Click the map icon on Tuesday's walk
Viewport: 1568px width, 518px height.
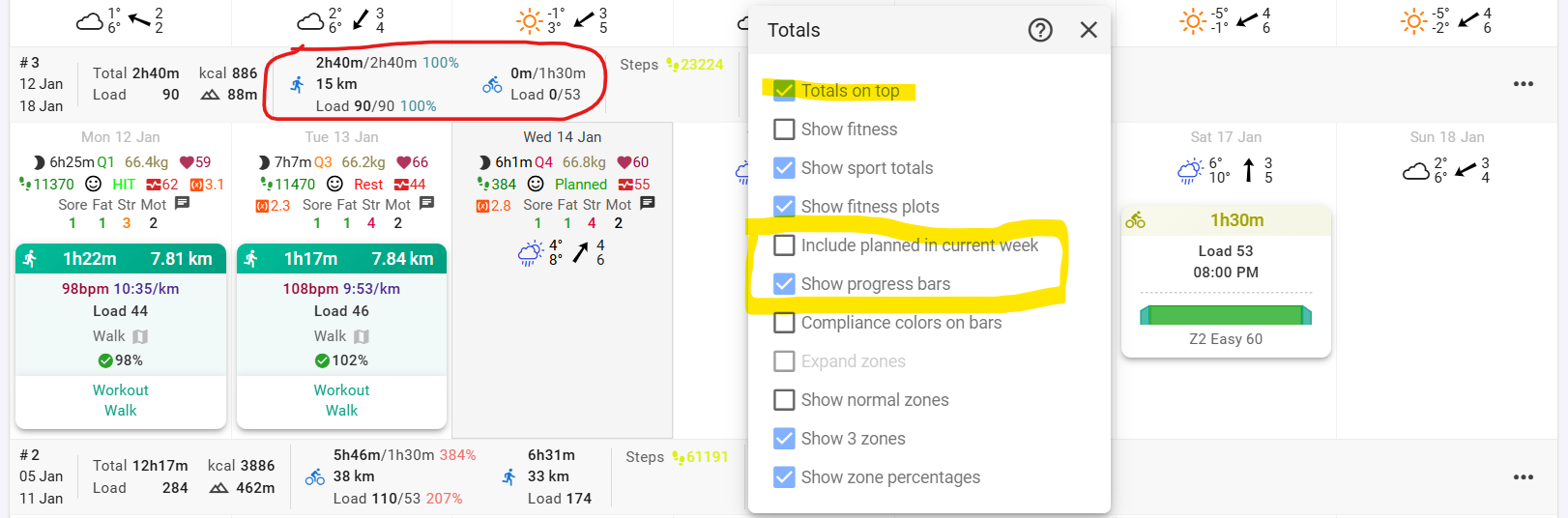pos(362,336)
